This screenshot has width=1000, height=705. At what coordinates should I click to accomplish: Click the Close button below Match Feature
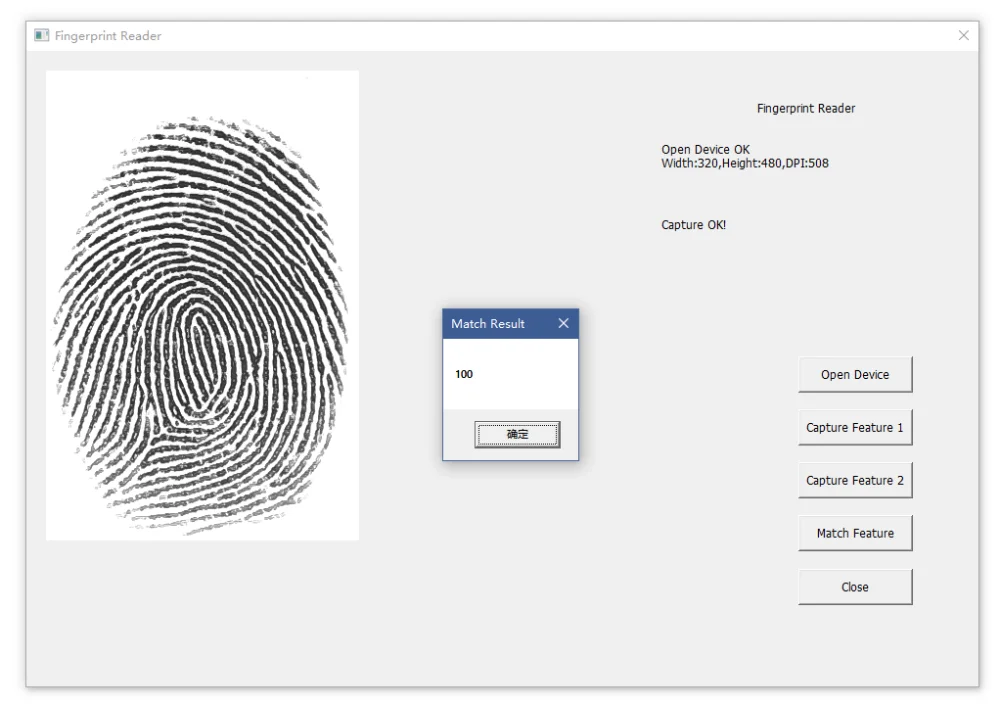pyautogui.click(x=855, y=586)
